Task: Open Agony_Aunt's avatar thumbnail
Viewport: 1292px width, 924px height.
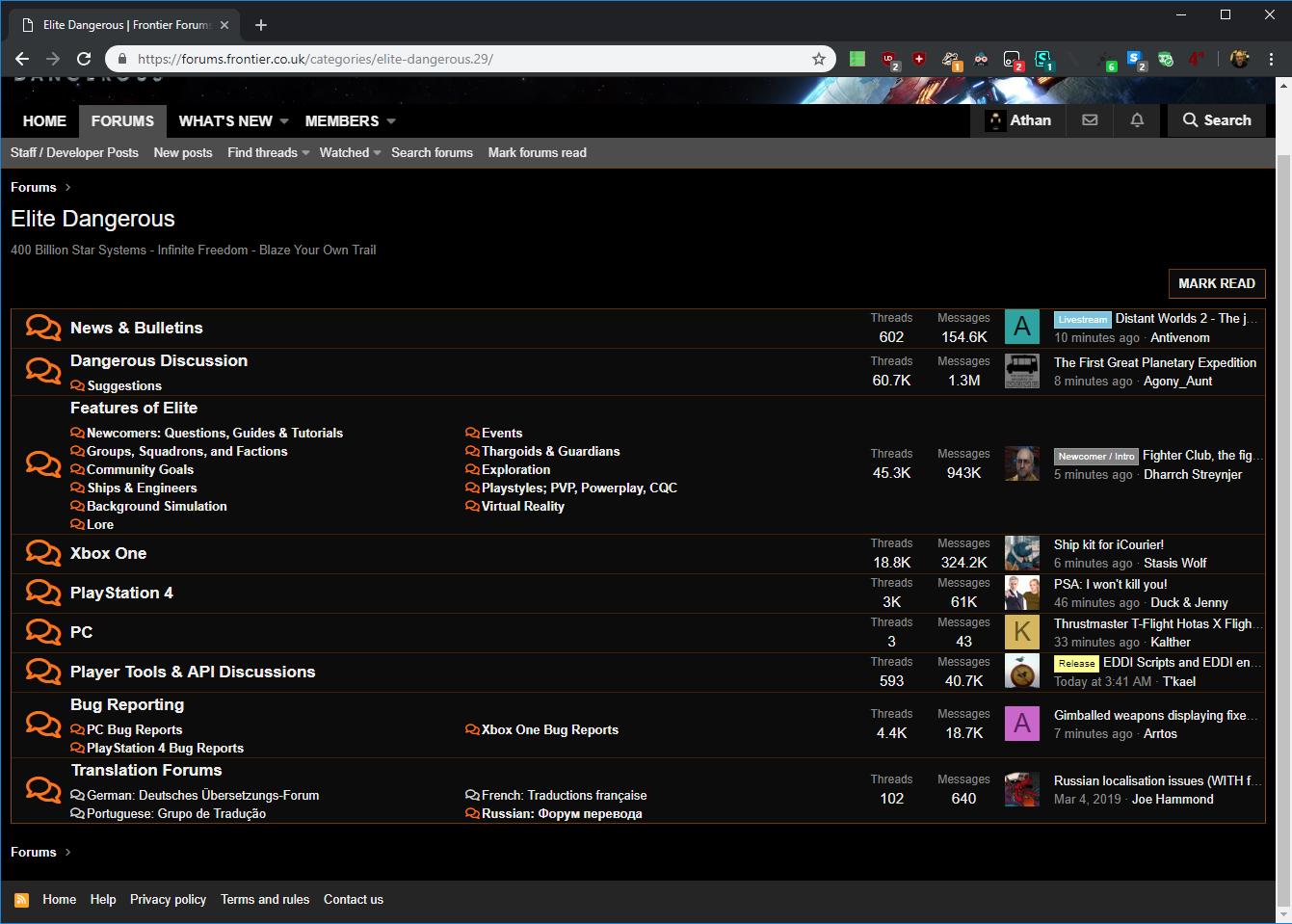Action: 1022,371
